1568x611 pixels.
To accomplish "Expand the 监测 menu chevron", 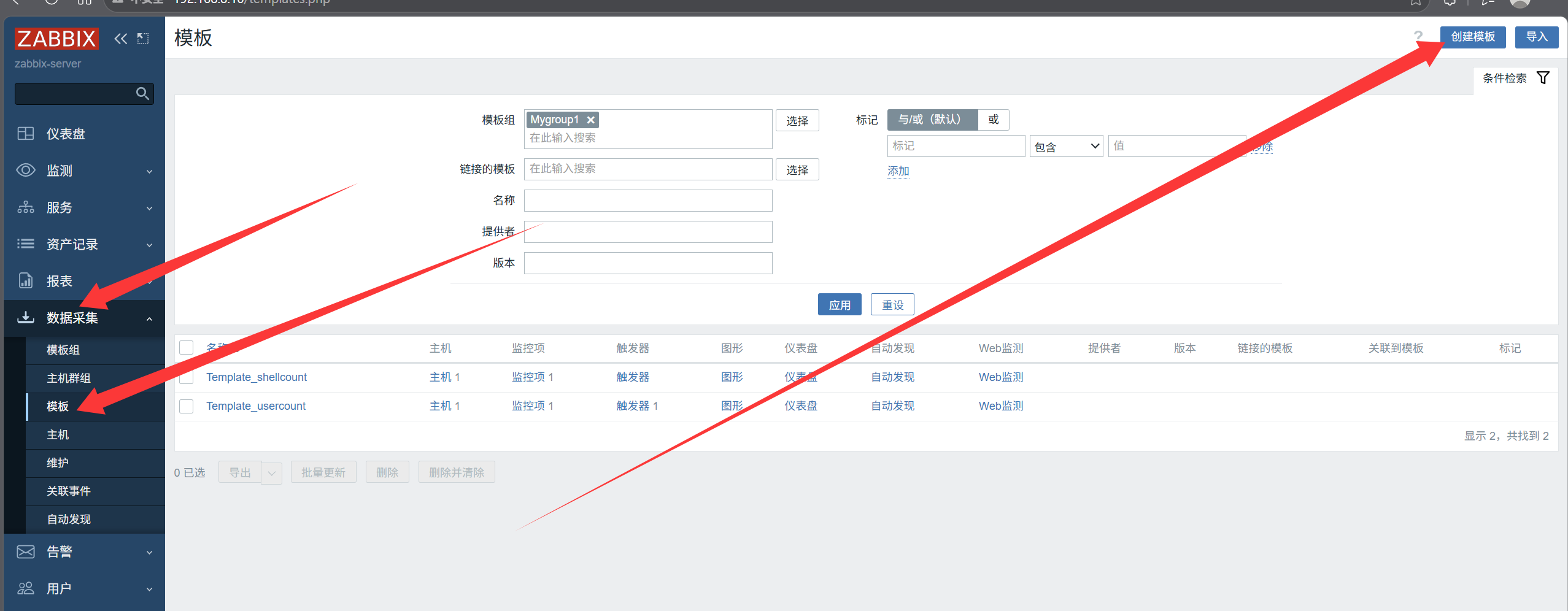I will click(x=149, y=172).
